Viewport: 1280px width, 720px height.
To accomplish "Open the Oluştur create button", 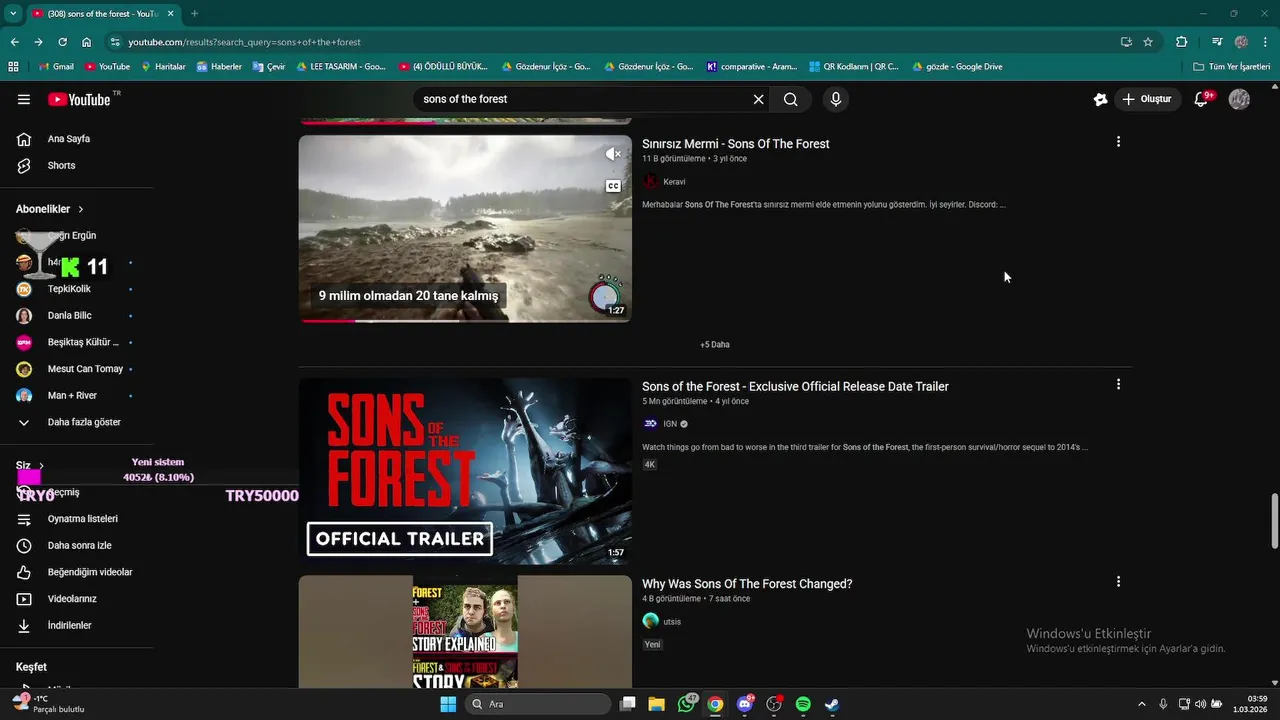I will tap(1147, 99).
